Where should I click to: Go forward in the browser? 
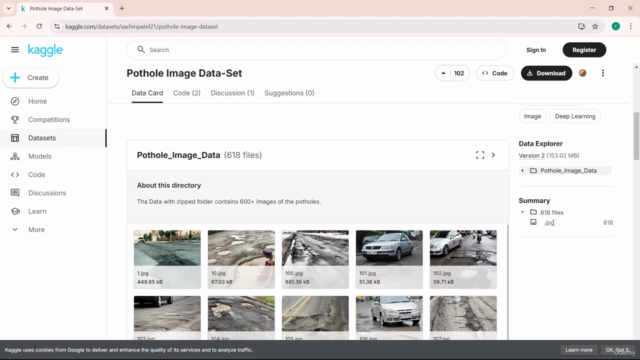(24, 27)
